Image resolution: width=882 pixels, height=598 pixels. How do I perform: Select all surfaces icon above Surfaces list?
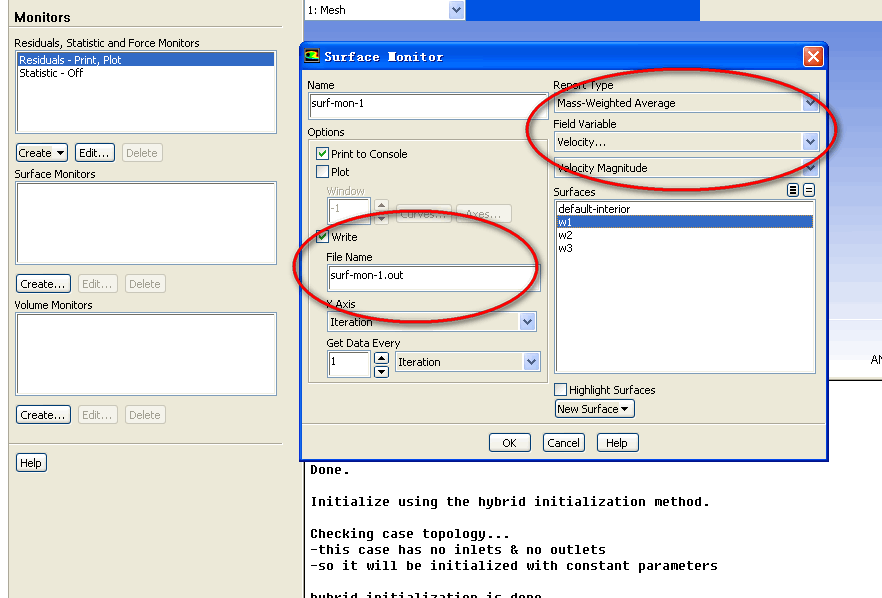tap(793, 190)
